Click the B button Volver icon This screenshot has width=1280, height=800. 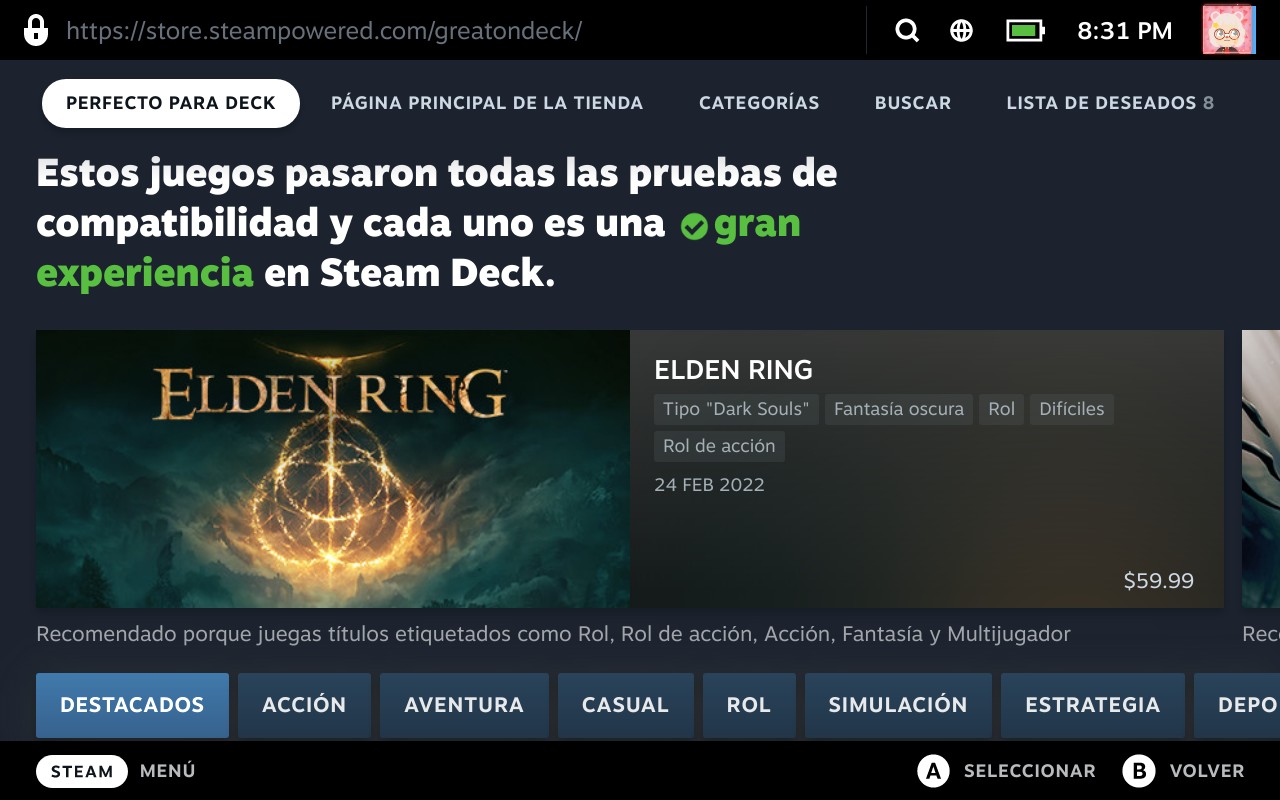(x=1138, y=771)
